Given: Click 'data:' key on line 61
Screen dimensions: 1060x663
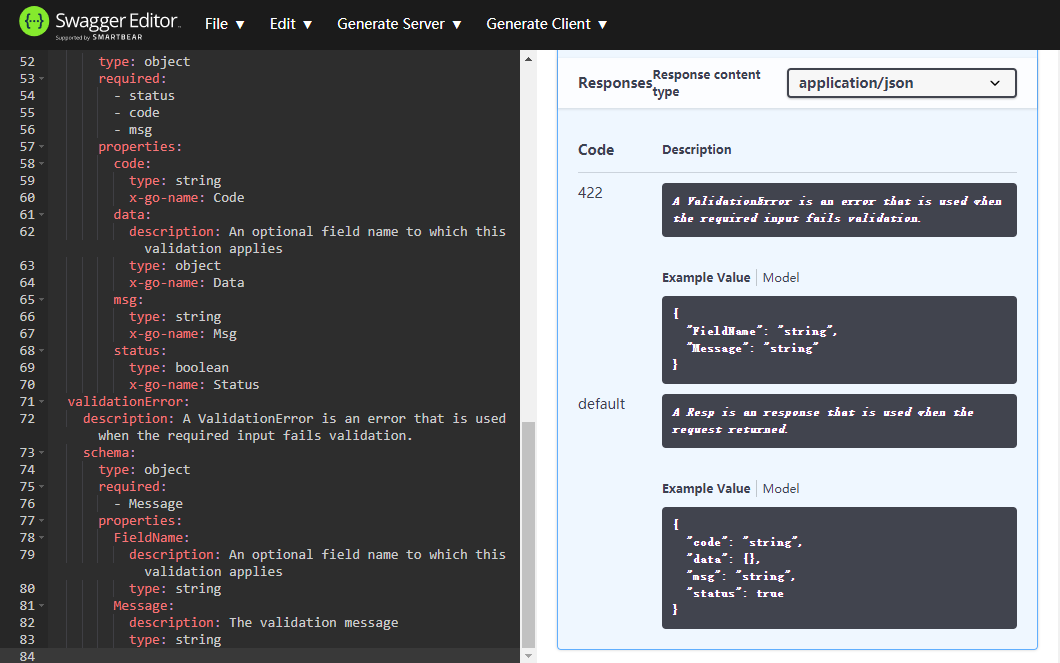Looking at the screenshot, I should [132, 215].
